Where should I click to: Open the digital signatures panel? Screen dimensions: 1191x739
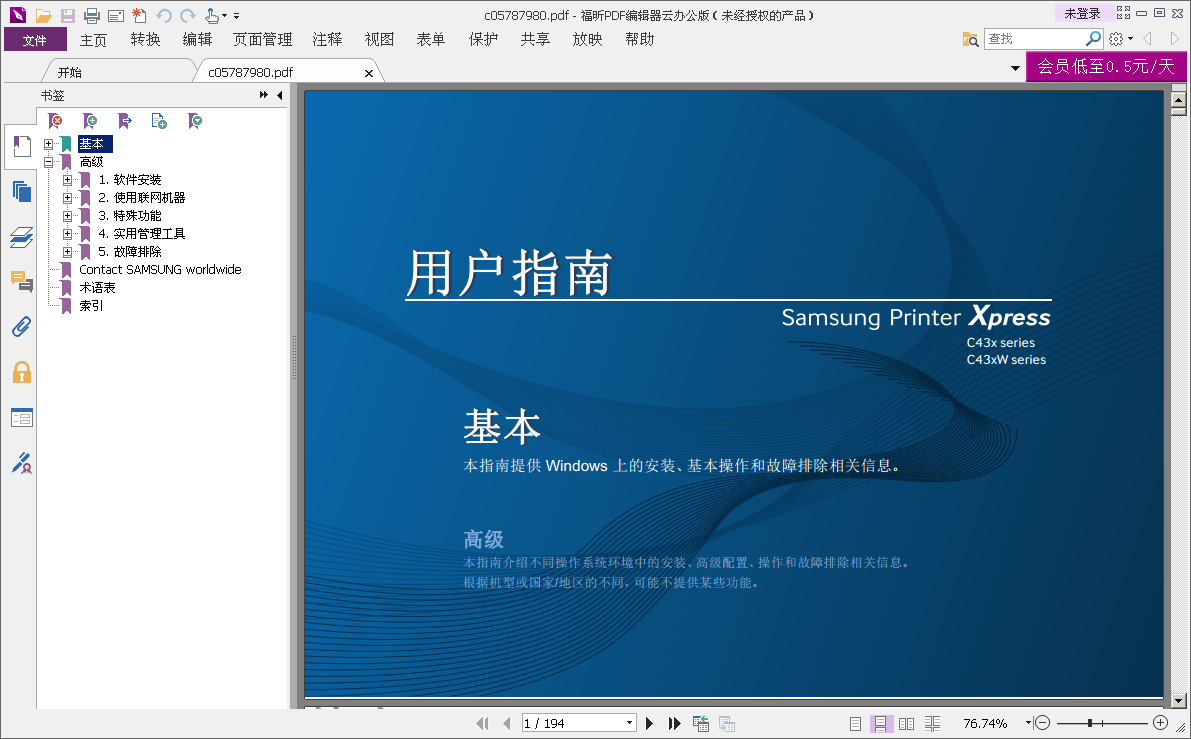tap(21, 463)
